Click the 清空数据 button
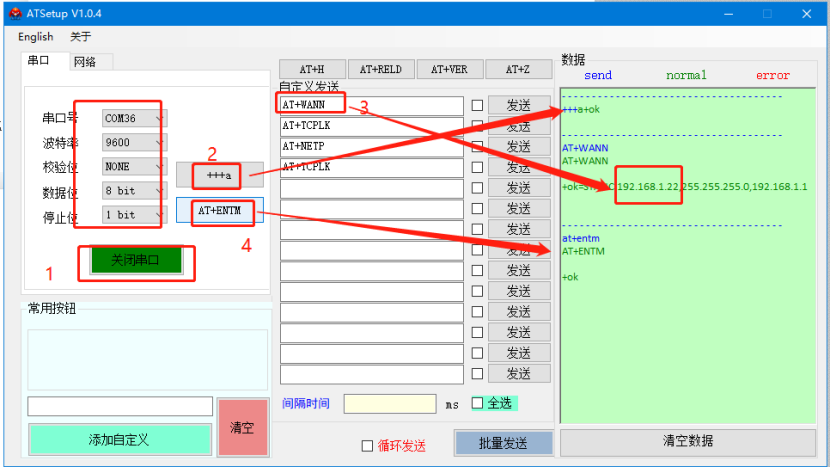Image resolution: width=831 pixels, height=467 pixels. tap(688, 441)
